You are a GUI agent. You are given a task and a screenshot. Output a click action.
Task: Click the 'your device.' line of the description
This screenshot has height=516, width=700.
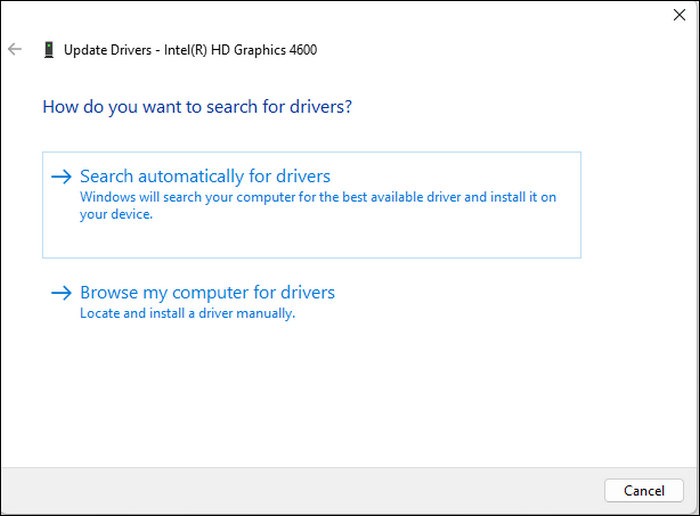coord(116,214)
